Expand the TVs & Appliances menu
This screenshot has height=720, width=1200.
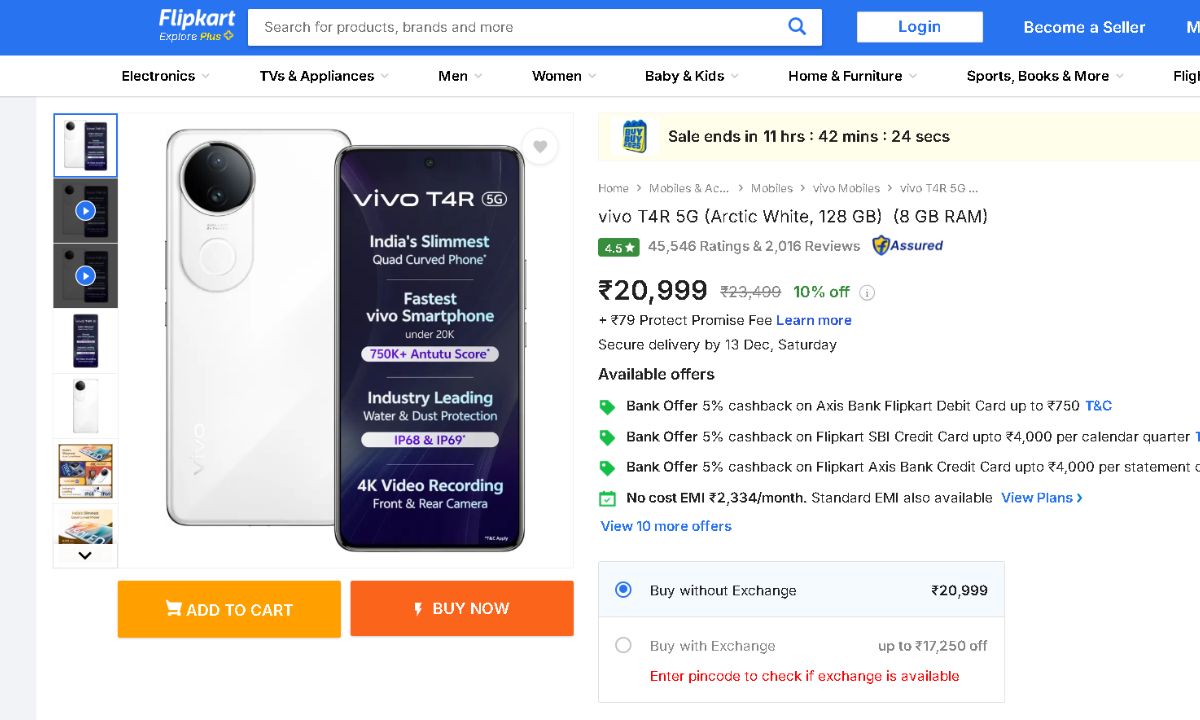(x=323, y=76)
